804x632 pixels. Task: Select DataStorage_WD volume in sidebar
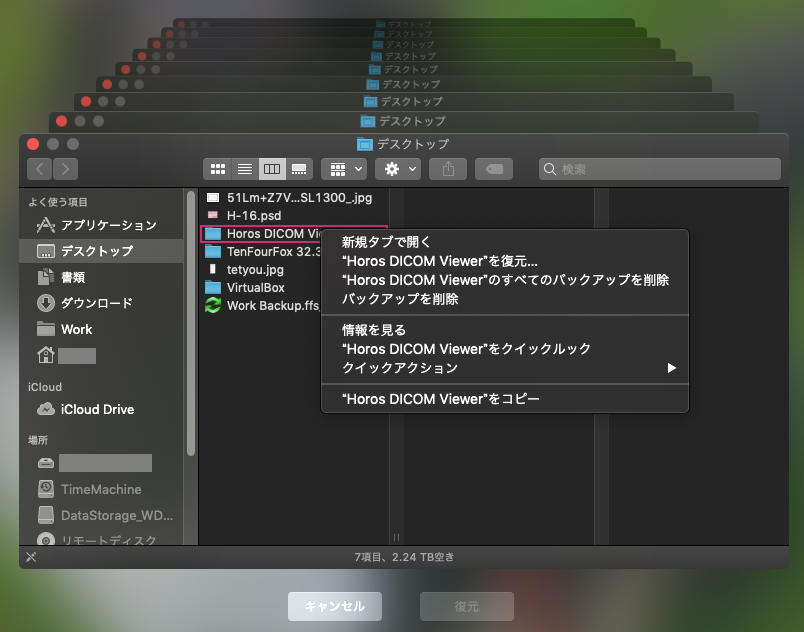tap(101, 515)
